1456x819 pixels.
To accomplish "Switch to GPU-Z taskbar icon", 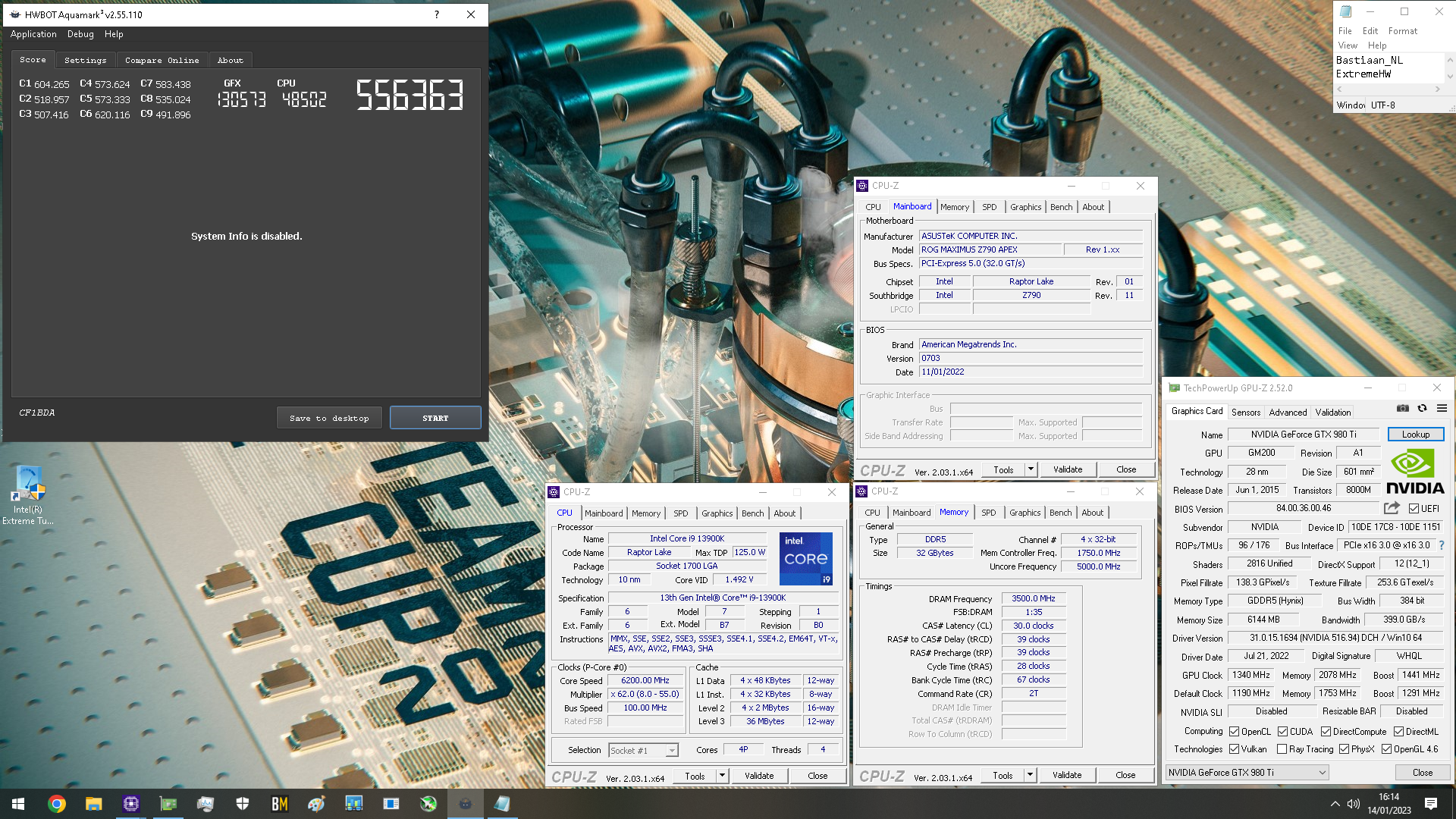I will (x=168, y=804).
